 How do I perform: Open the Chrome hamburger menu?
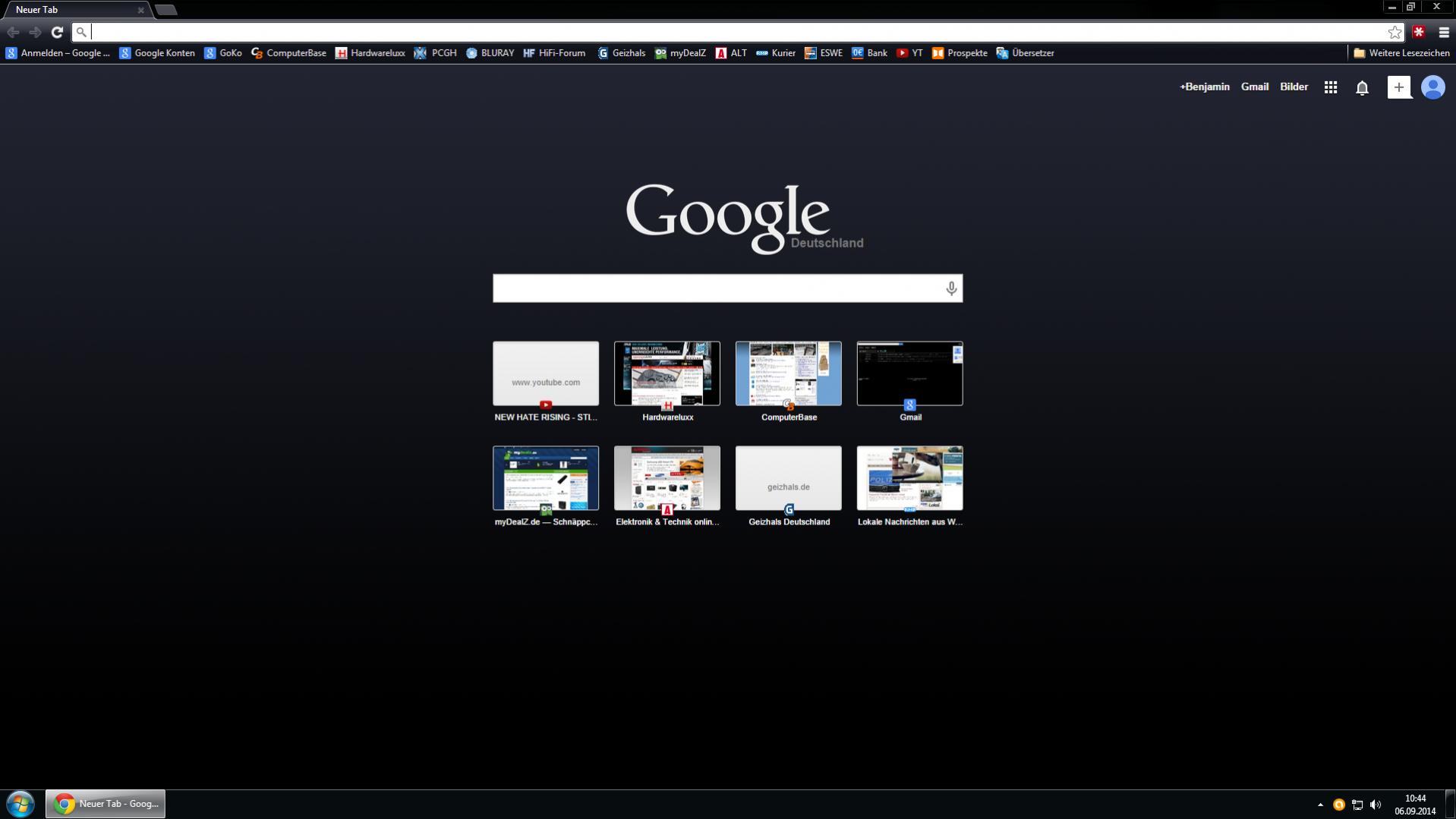tap(1443, 32)
